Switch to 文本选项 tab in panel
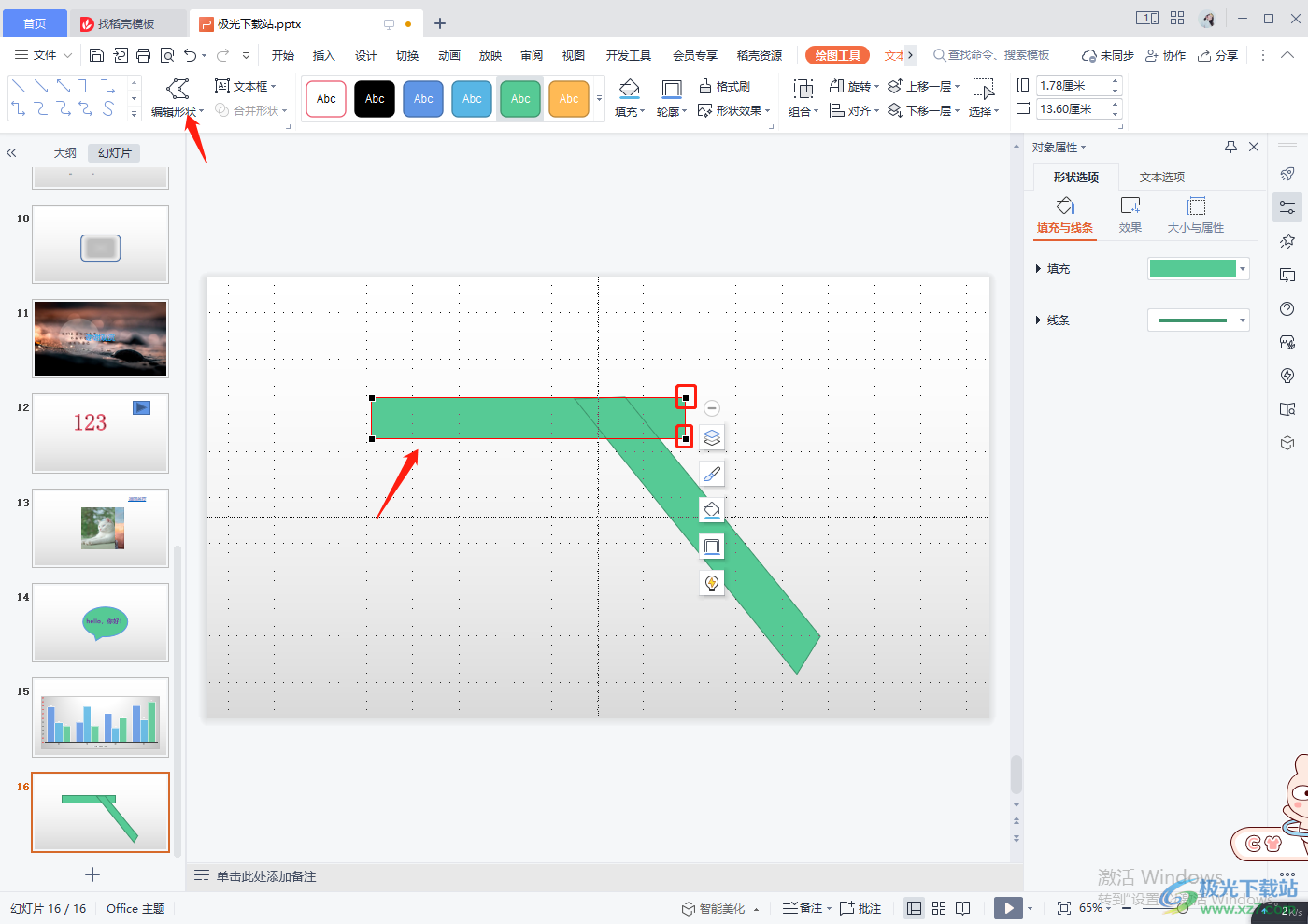The image size is (1308, 924). point(1162,177)
